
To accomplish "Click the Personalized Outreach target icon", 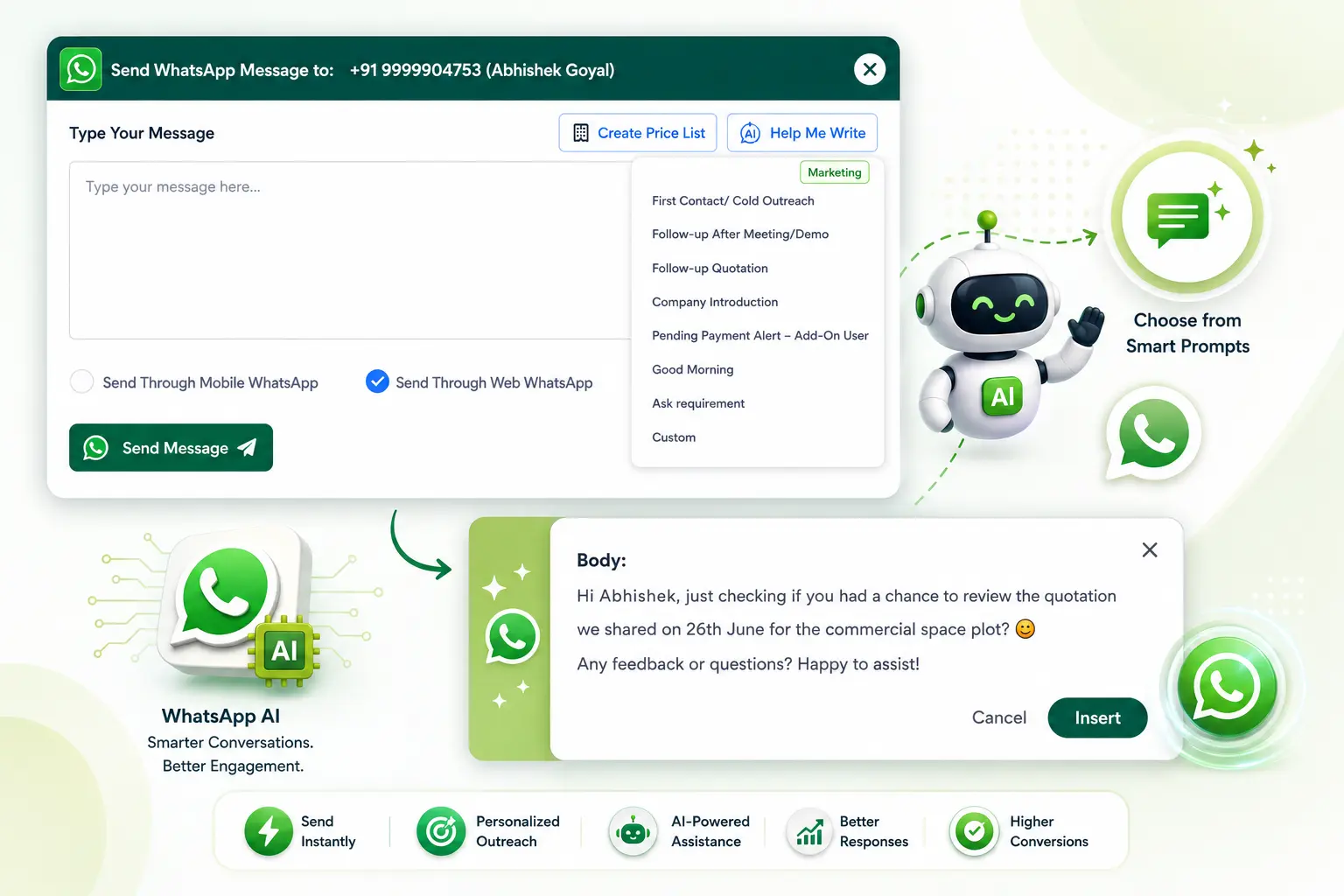I will [x=441, y=831].
